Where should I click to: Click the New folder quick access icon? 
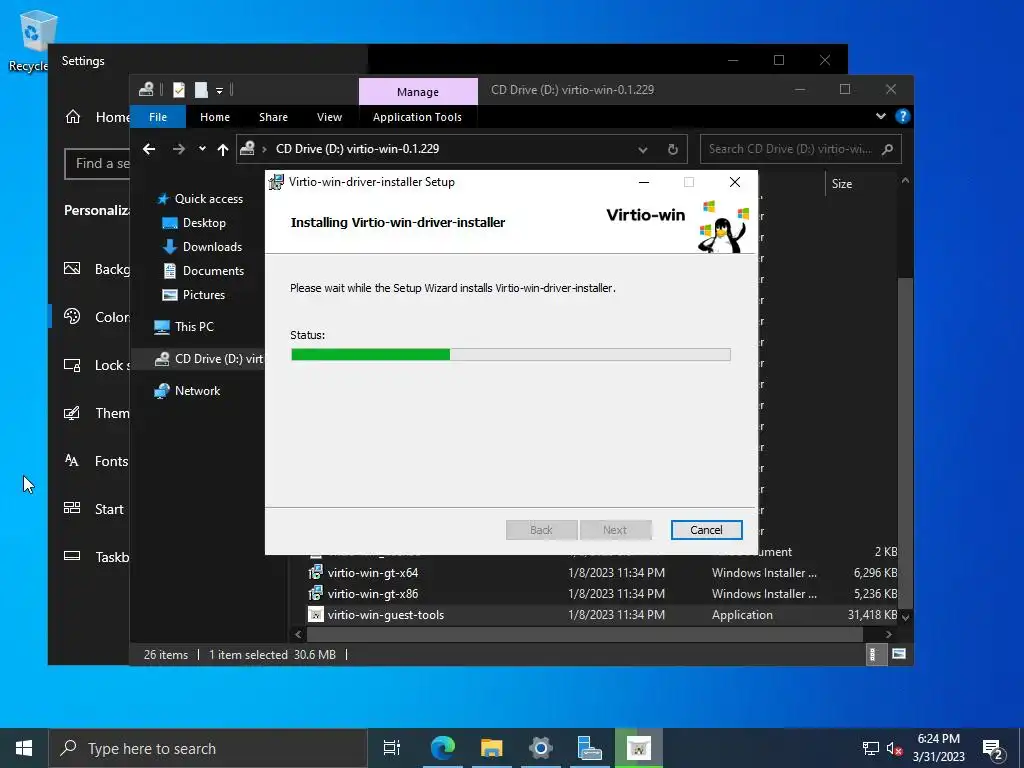201,89
